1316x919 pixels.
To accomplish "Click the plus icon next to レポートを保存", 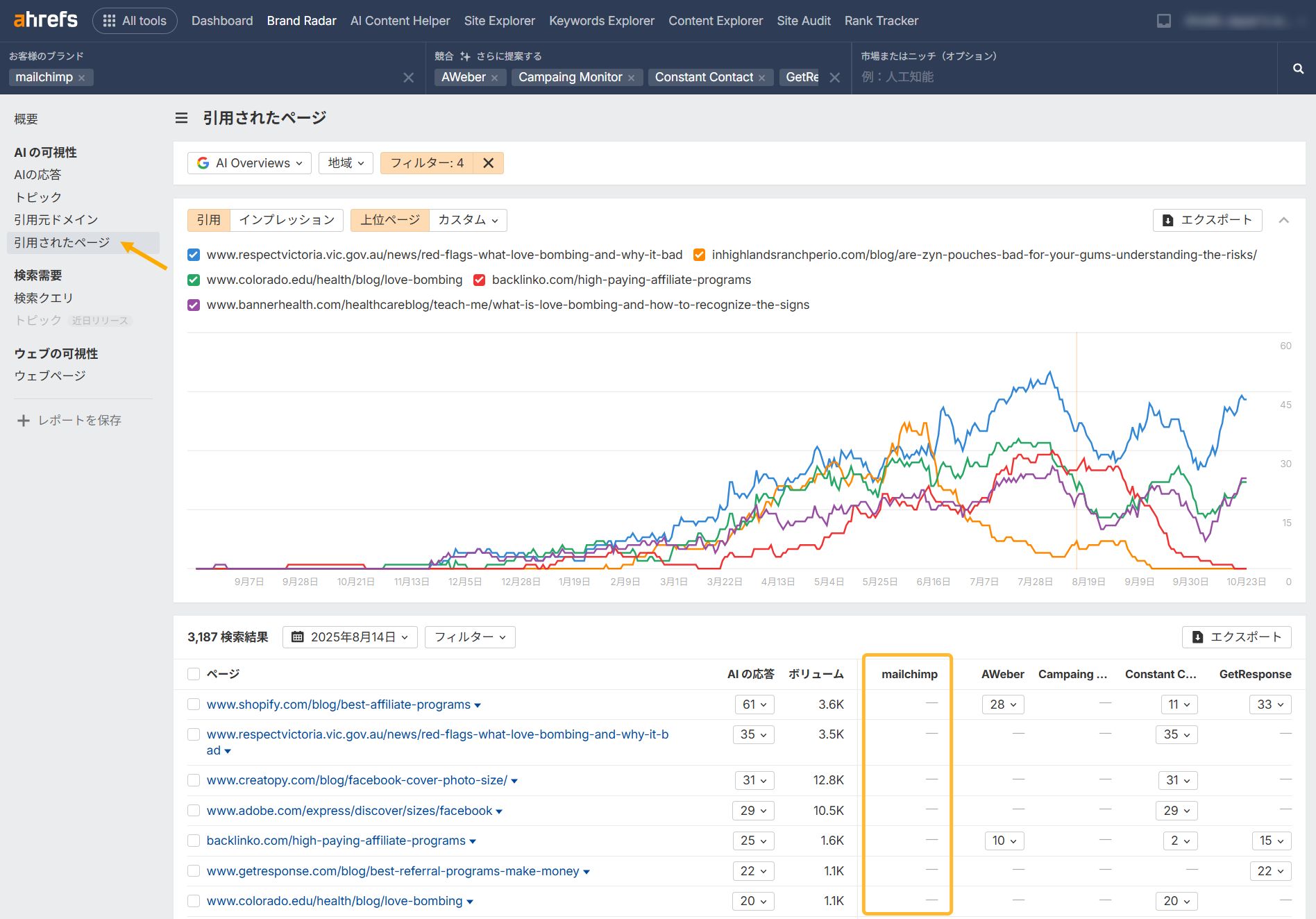I will pyautogui.click(x=24, y=420).
